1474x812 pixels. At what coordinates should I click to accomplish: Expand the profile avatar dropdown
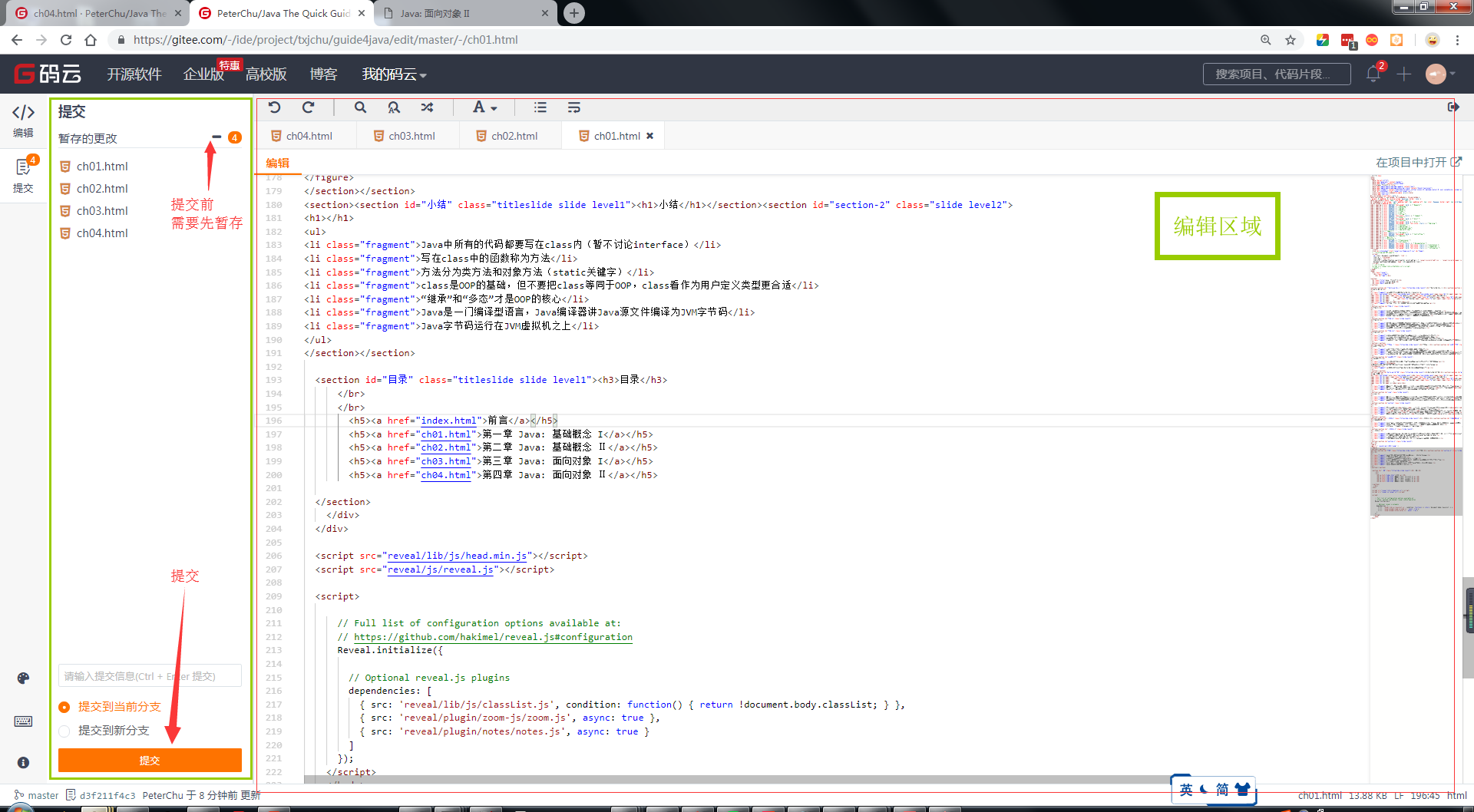click(x=1437, y=74)
